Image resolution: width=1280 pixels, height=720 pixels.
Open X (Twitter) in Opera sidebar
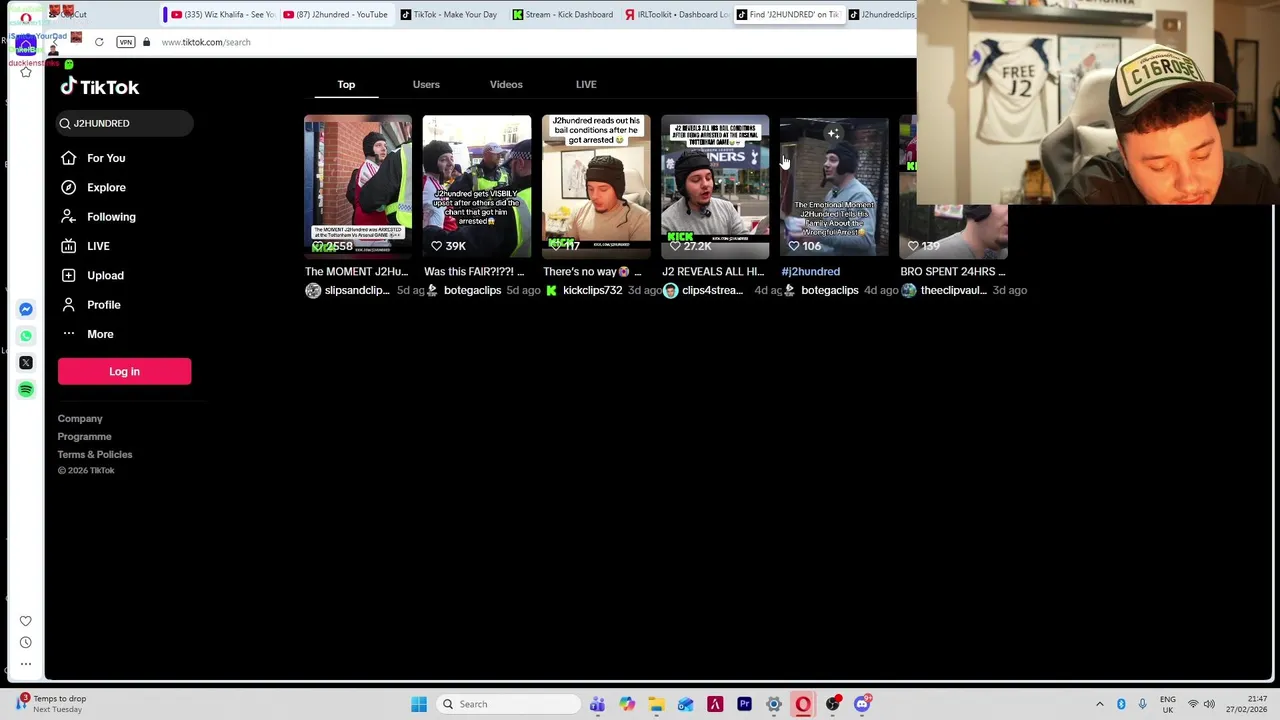(26, 363)
